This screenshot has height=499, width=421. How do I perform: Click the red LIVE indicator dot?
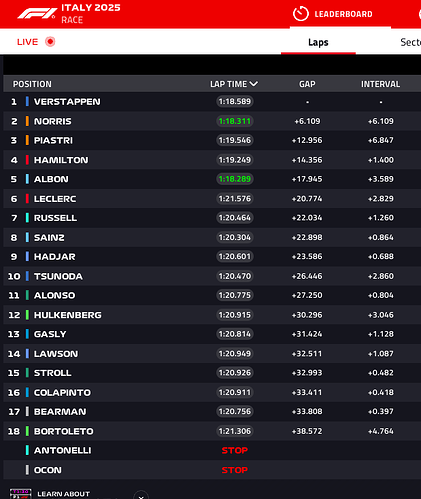coord(50,42)
